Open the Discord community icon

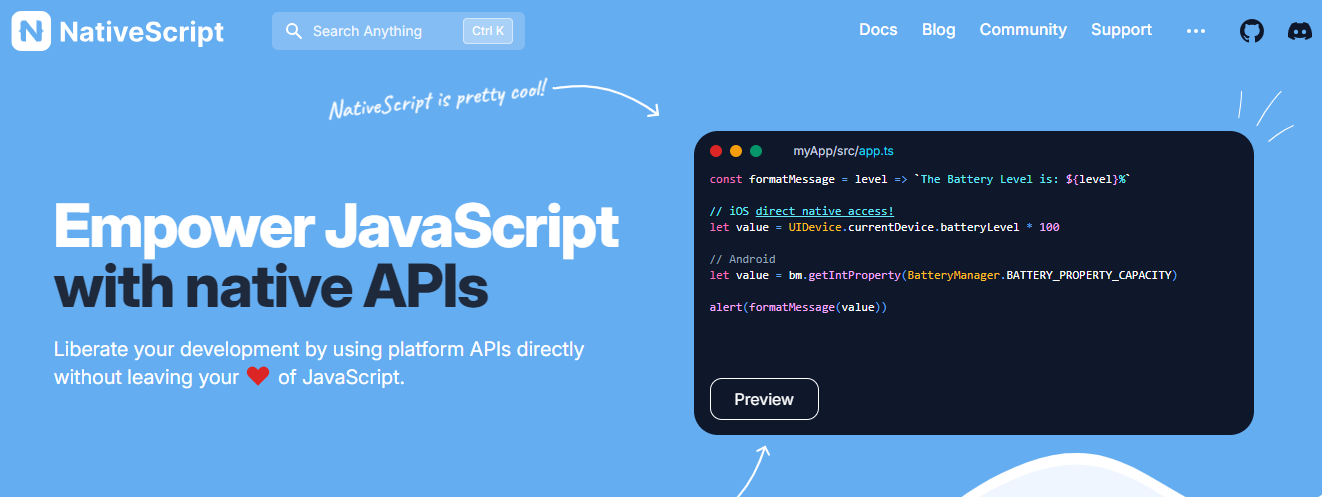coord(1299,31)
